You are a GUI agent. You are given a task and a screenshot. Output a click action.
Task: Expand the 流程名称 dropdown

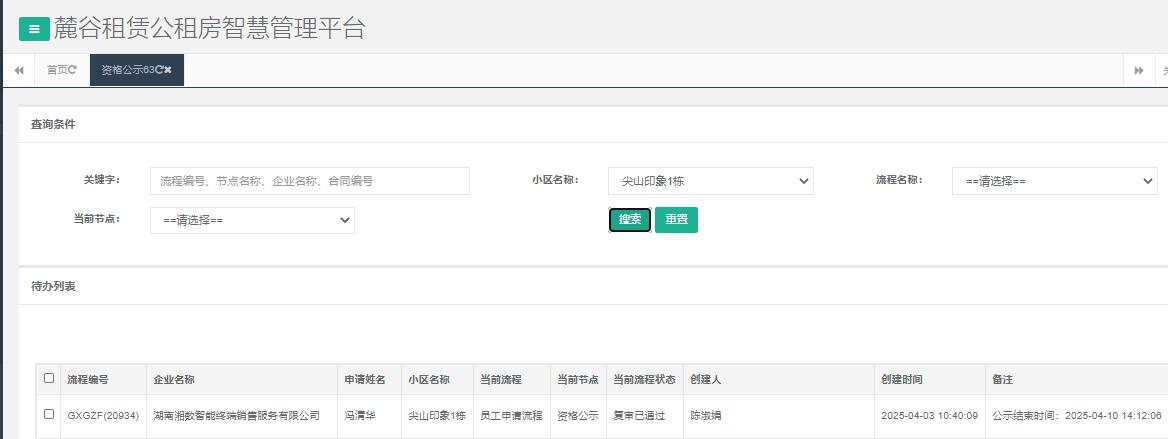click(x=1054, y=181)
